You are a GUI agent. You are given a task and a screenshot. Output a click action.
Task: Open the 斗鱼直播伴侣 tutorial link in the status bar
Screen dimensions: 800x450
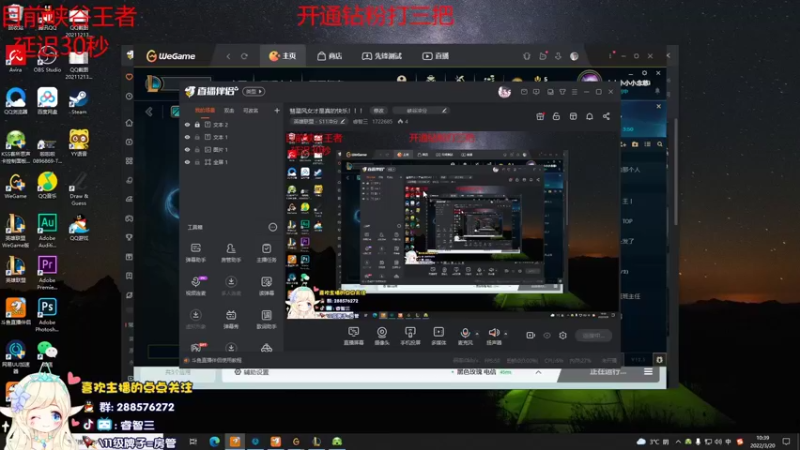click(x=217, y=360)
